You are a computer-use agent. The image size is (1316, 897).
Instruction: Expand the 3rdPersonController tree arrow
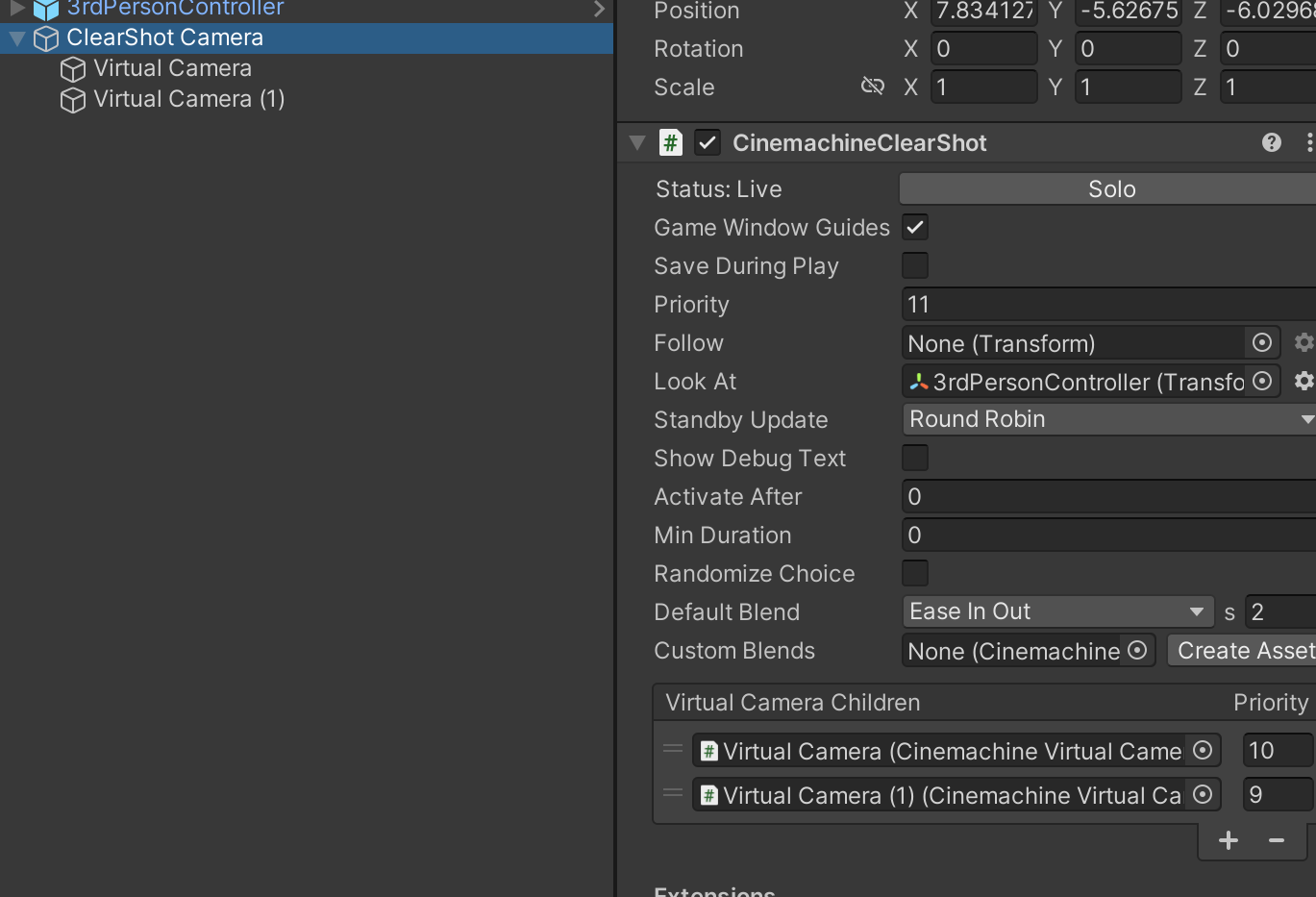pos(16,9)
